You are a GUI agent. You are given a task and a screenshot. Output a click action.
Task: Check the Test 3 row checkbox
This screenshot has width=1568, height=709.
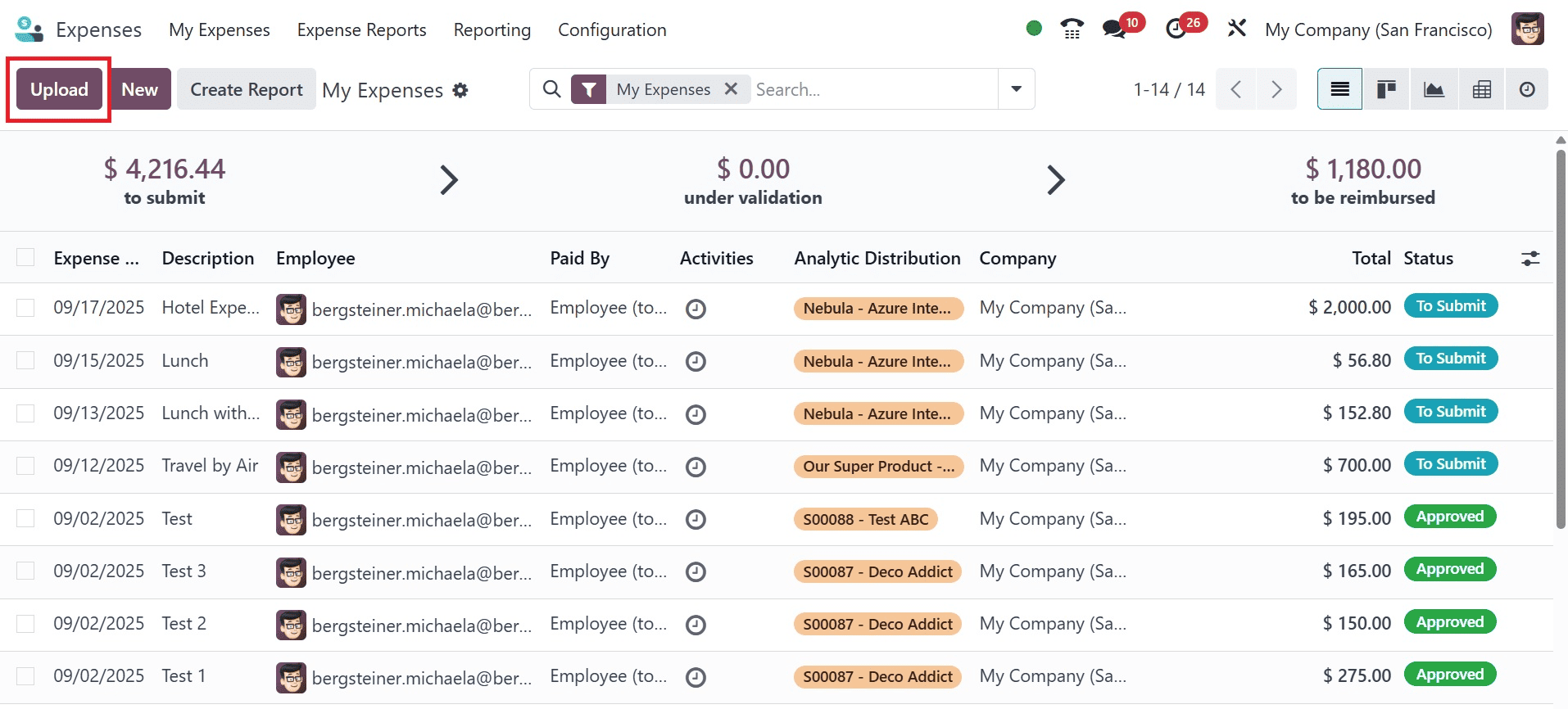click(25, 571)
